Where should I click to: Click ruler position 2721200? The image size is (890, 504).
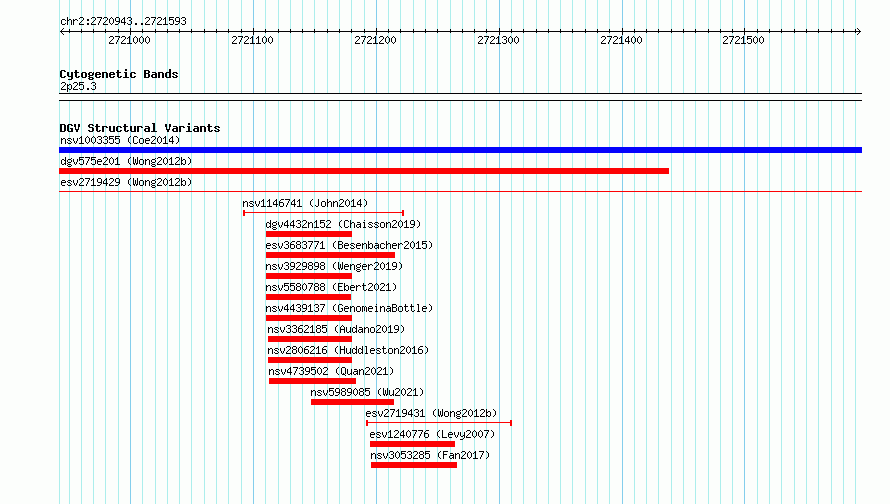coord(375,40)
